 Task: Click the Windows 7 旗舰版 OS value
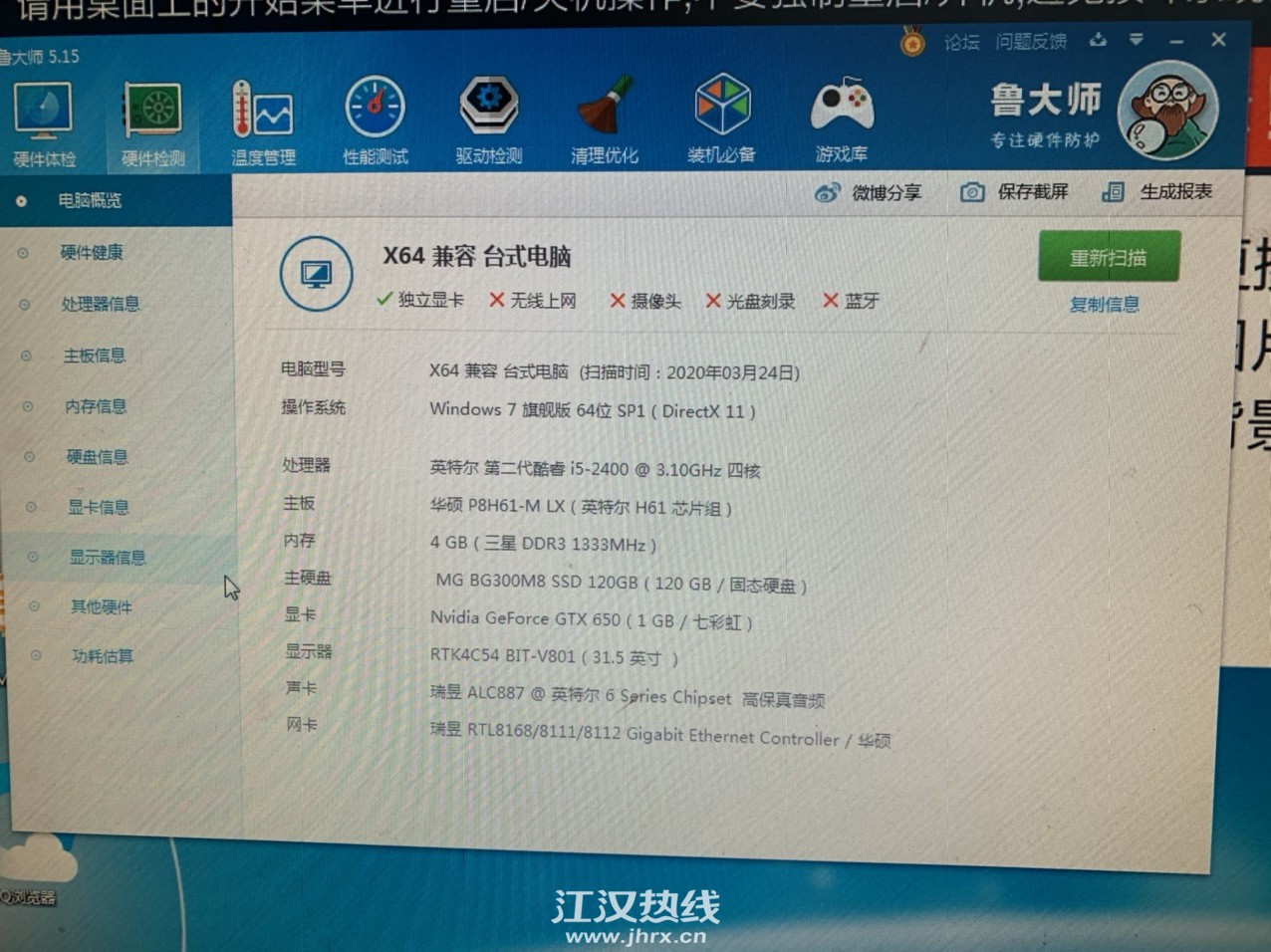point(593,410)
